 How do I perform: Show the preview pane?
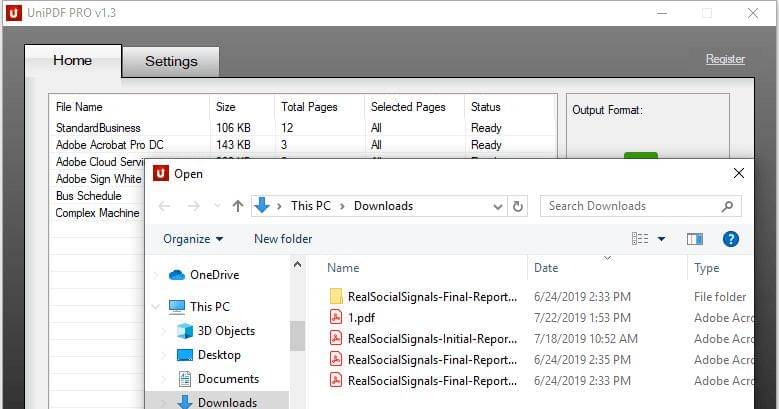[695, 239]
